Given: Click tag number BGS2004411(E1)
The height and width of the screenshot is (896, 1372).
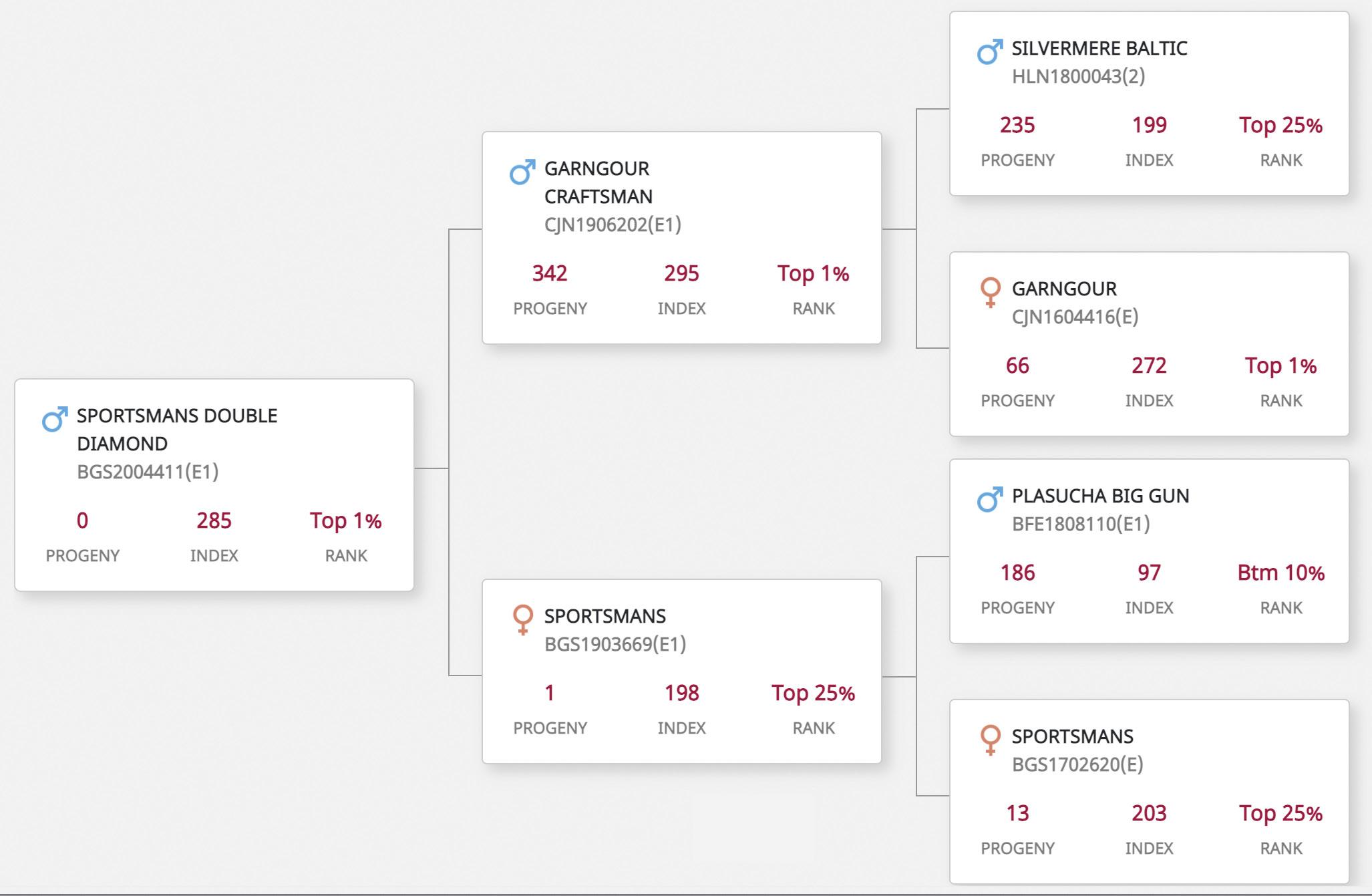Looking at the screenshot, I should [x=148, y=472].
